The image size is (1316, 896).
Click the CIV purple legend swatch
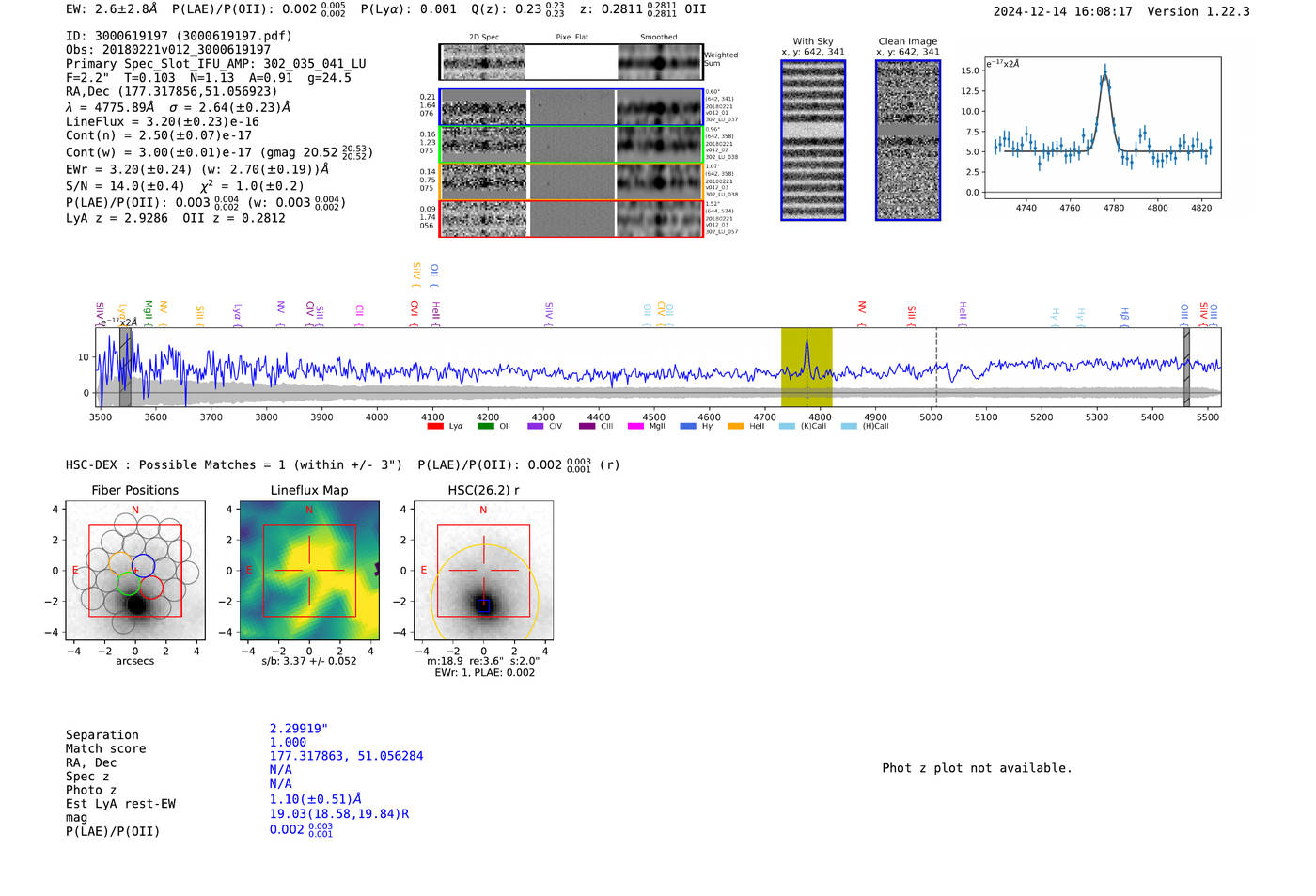click(x=536, y=426)
